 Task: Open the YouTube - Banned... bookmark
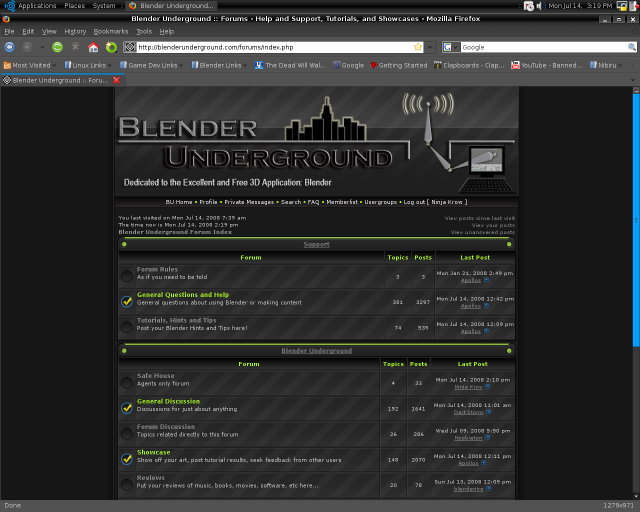tap(547, 65)
